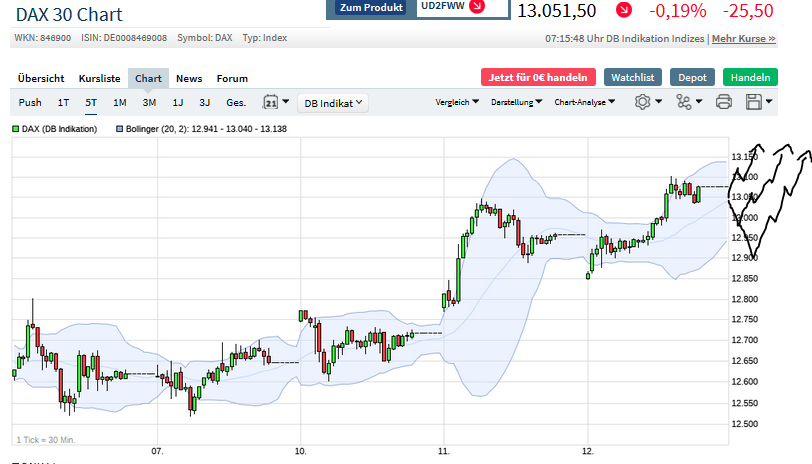Screen dimensions: 812x464
Task: Select the Push realtime option
Action: (30, 102)
